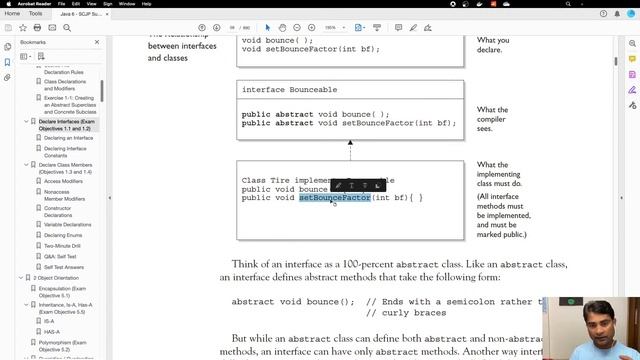Open Two-Minute Drill bookmark
Viewport: 640px width, 360px height.
(62, 246)
